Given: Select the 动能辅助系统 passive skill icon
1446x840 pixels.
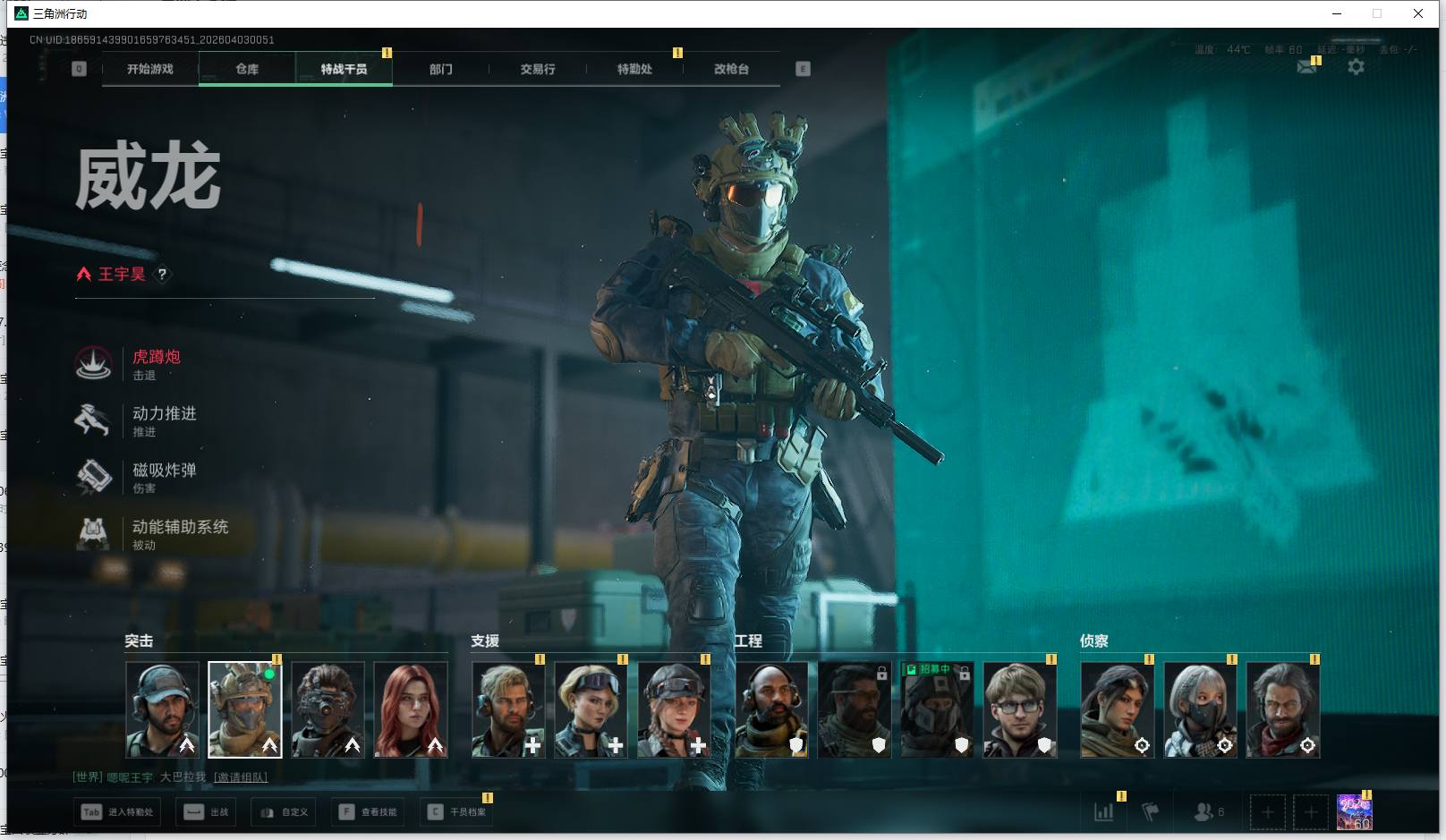Looking at the screenshot, I should 93,533.
